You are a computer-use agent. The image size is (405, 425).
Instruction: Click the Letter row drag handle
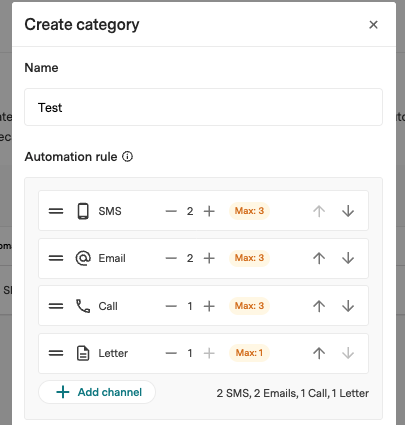[x=56, y=353]
